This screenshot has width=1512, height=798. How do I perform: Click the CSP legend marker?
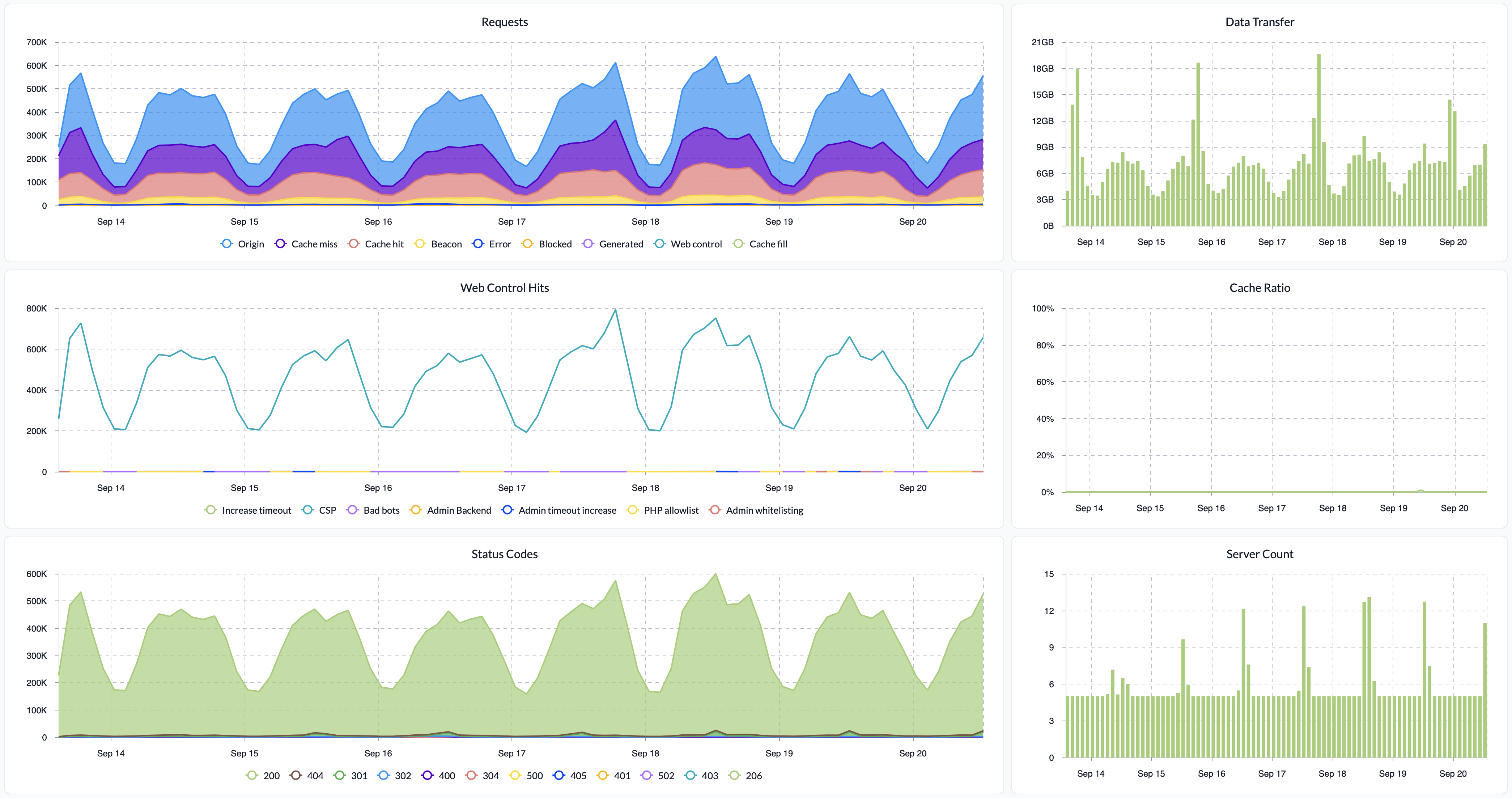click(x=307, y=510)
